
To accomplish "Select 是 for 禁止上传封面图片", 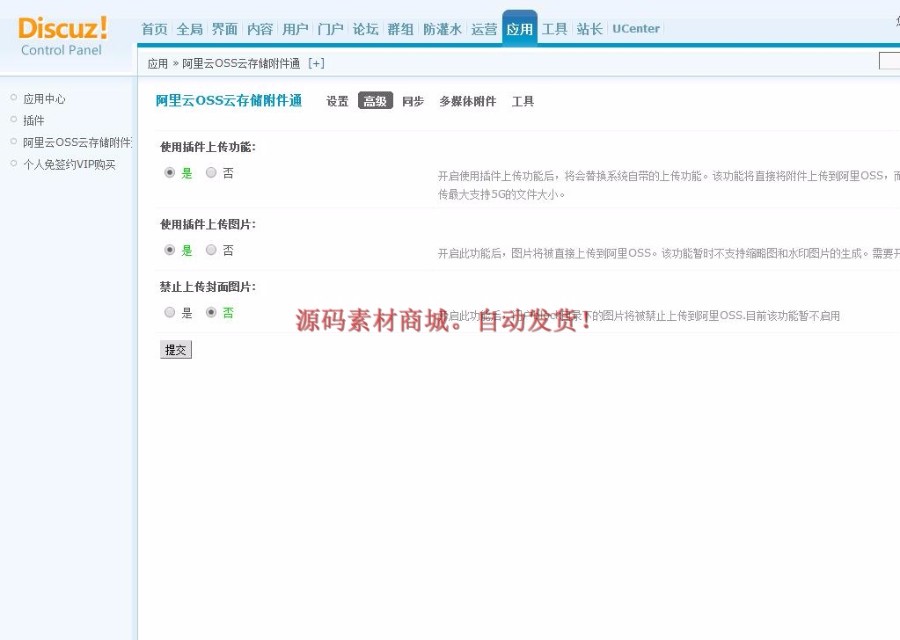I will tap(169, 312).
